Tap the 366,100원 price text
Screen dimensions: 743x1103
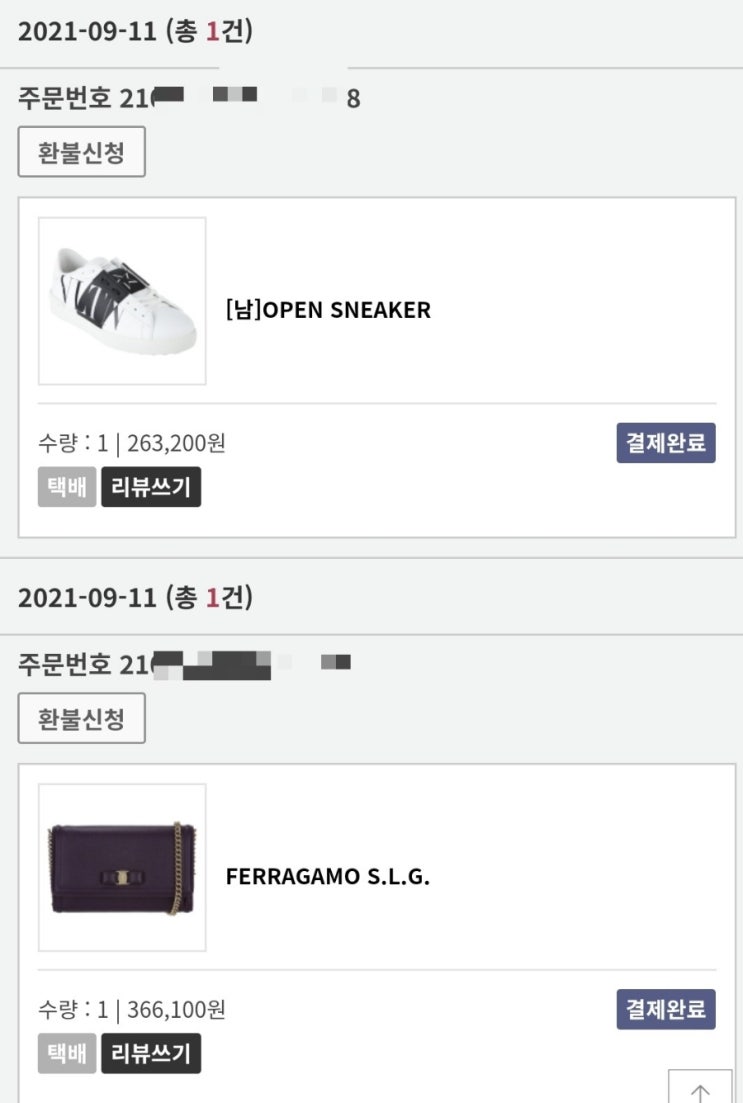pos(177,1010)
